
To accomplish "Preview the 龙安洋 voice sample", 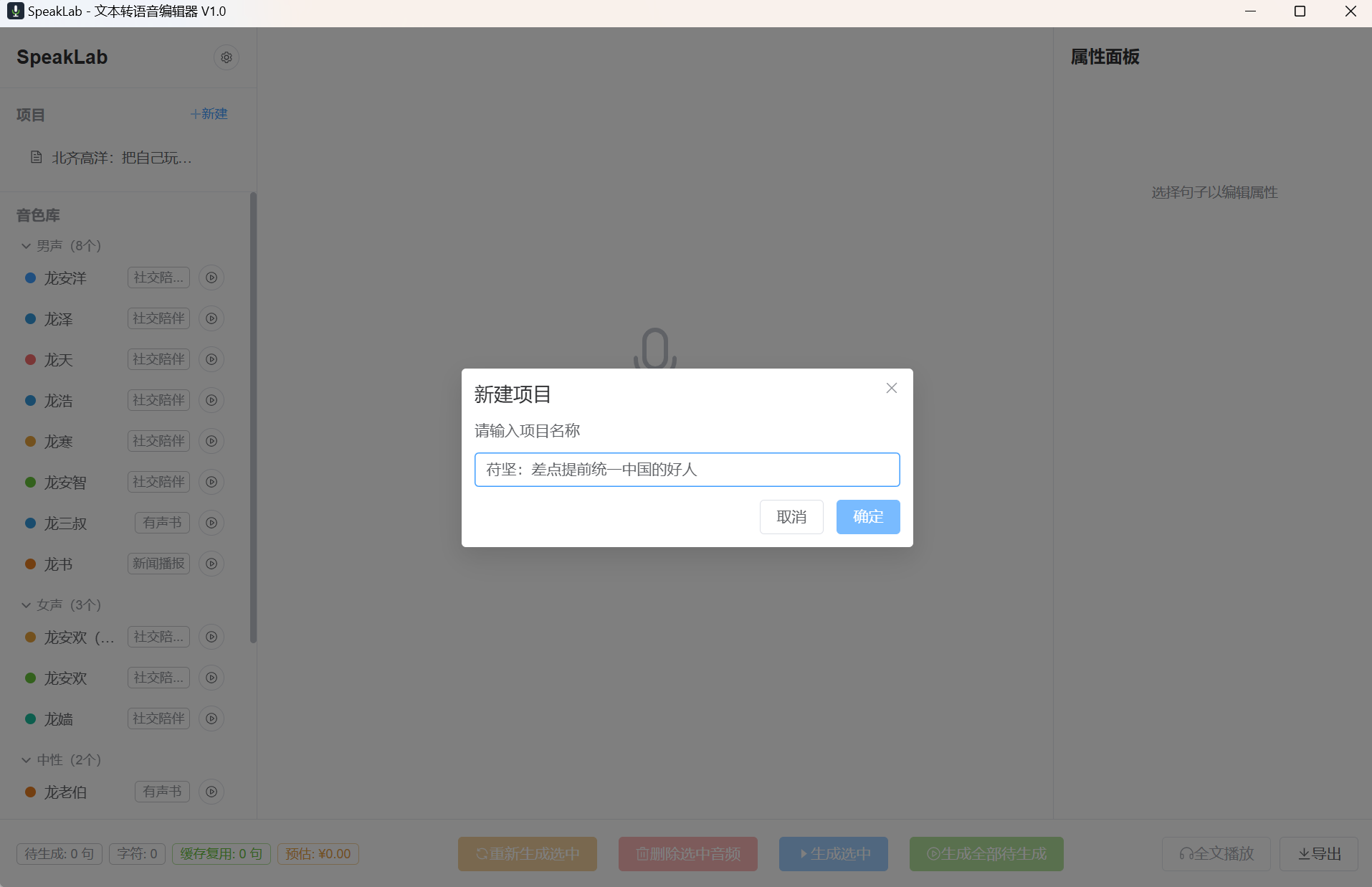I will pos(211,278).
